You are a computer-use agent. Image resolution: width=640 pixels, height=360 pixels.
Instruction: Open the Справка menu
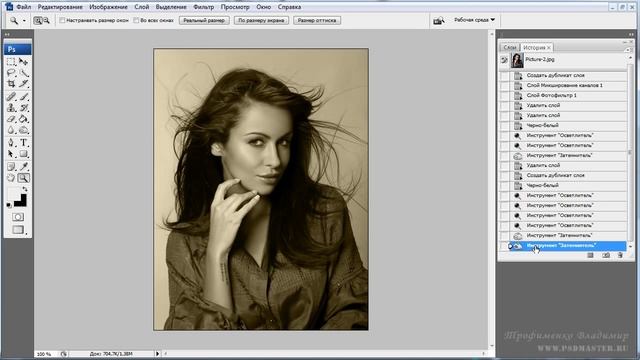click(289, 7)
